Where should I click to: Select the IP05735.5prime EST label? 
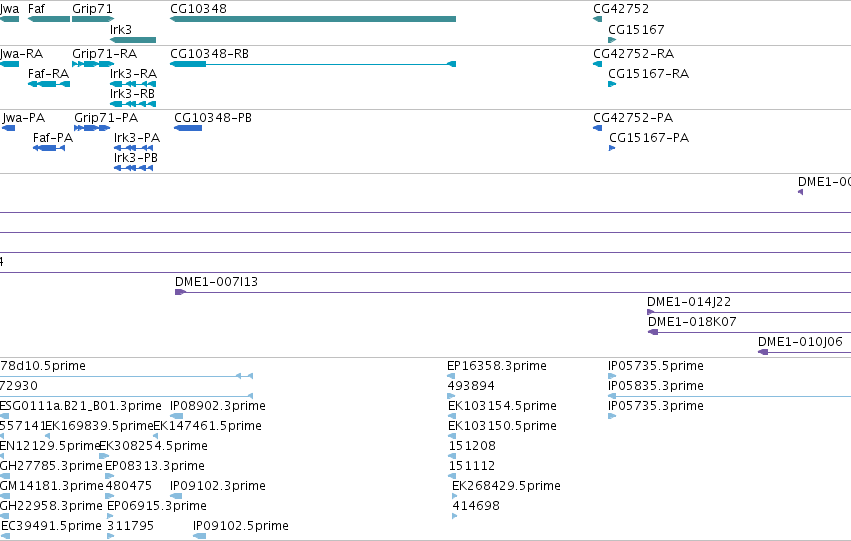pyautogui.click(x=656, y=366)
